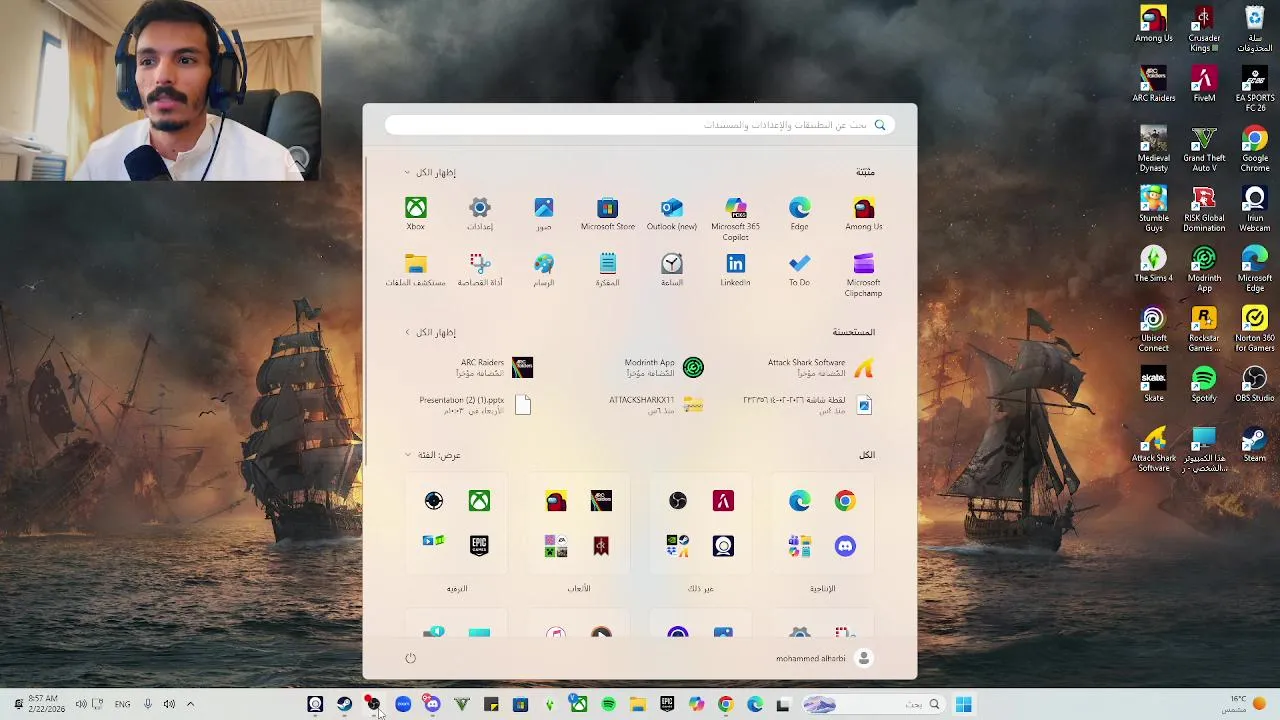Screen dimensions: 1280x720
Task: Open Microsoft 365 Copilot pinned app
Action: tap(736, 218)
